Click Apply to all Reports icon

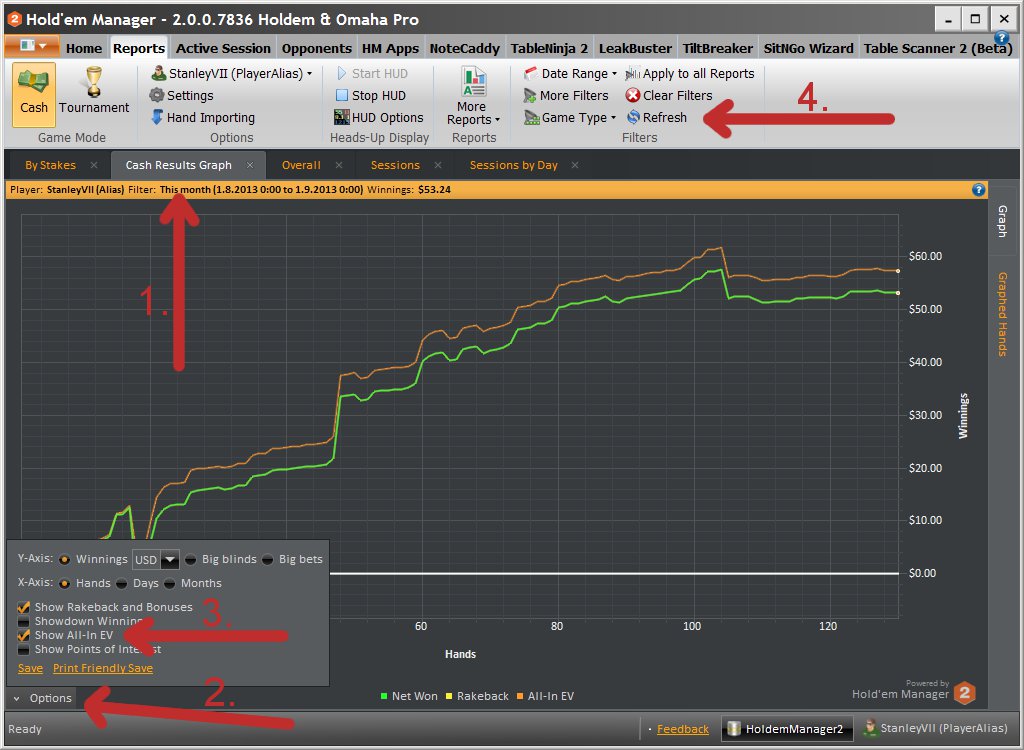[x=632, y=73]
